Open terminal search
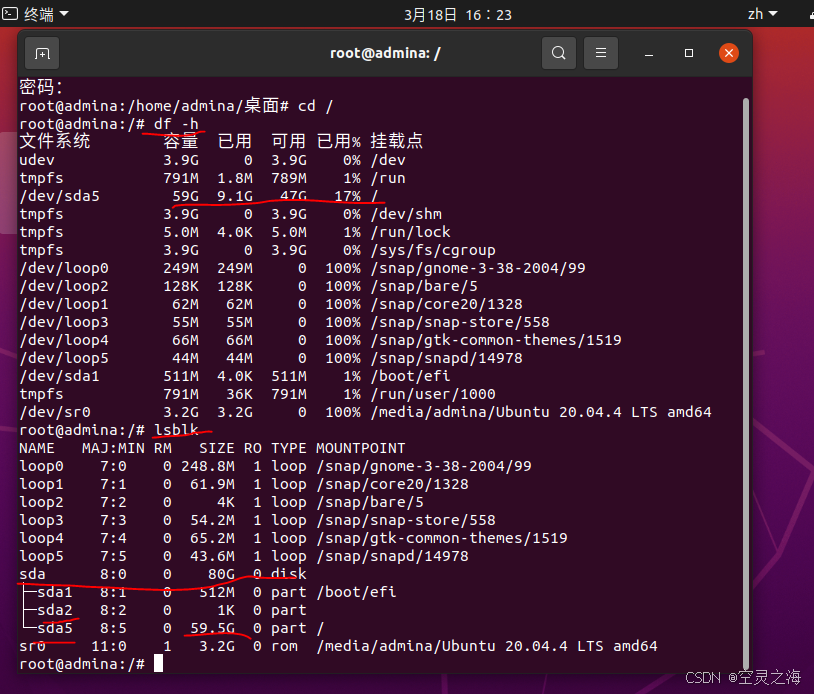Screen dimensions: 814x694 559,53
